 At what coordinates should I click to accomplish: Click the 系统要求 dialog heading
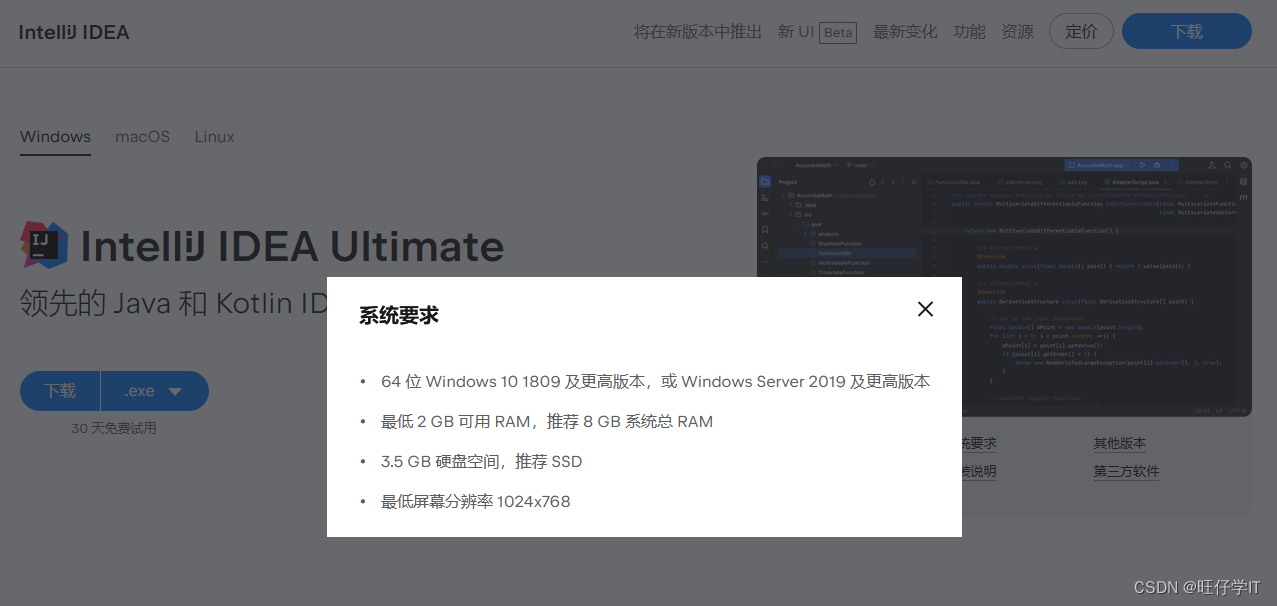pyautogui.click(x=399, y=315)
